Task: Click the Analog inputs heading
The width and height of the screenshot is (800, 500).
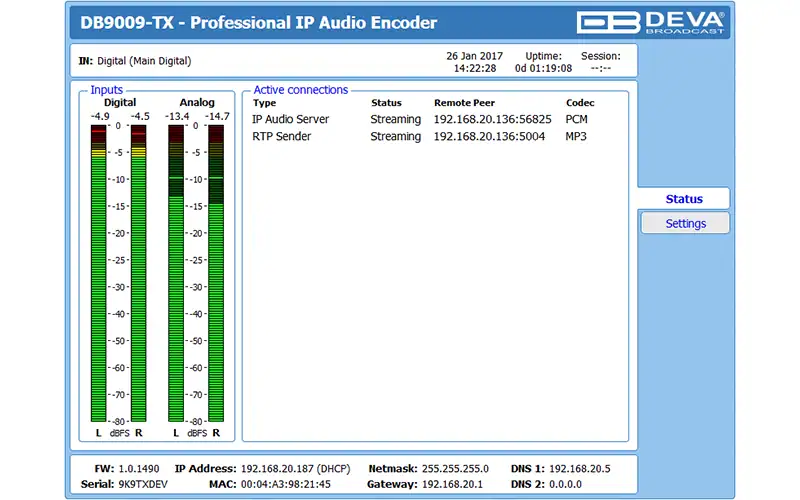Action: pyautogui.click(x=197, y=103)
